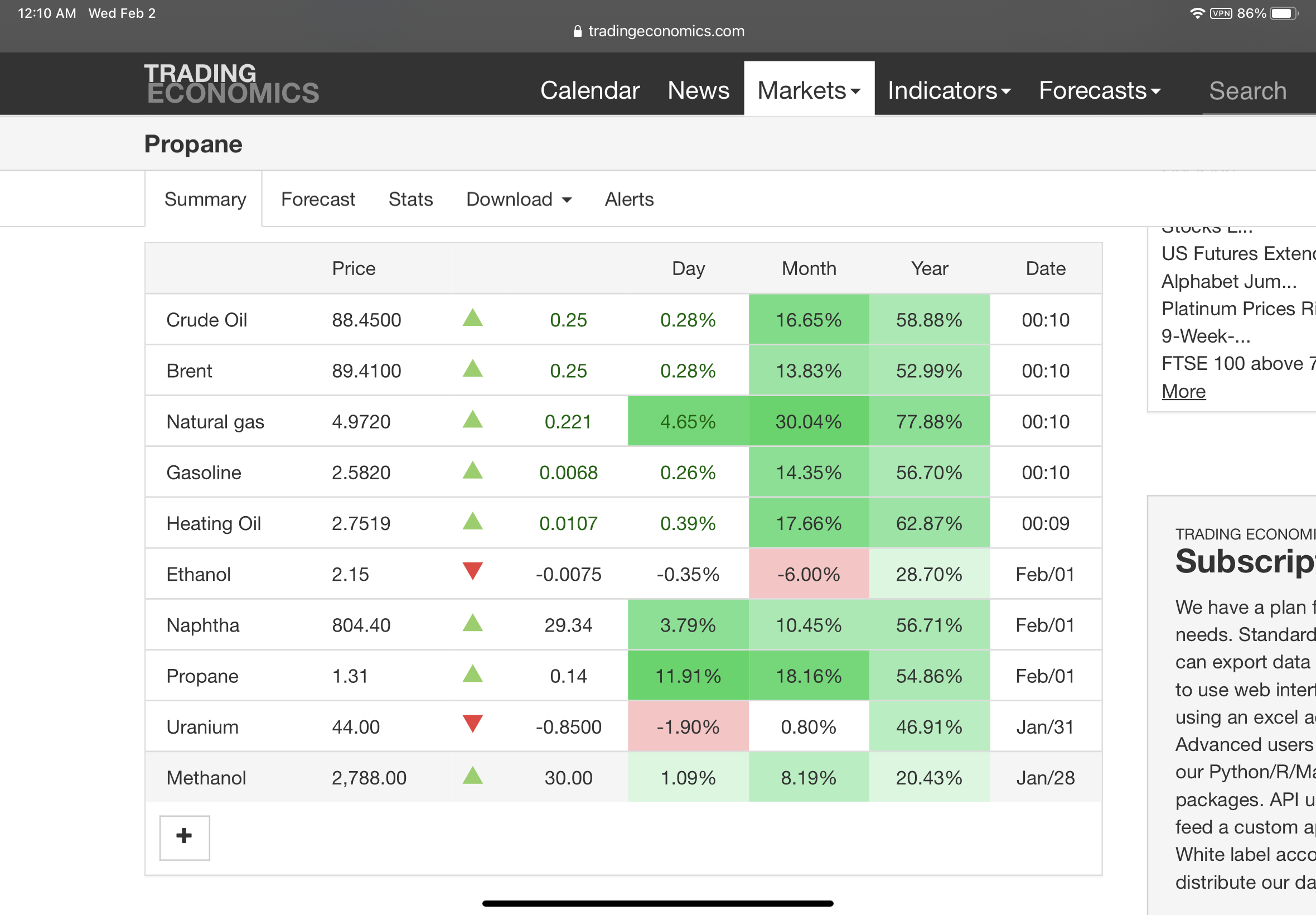This screenshot has height=915, width=1316.
Task: Open the Heating Oil commodity link
Action: (x=213, y=523)
